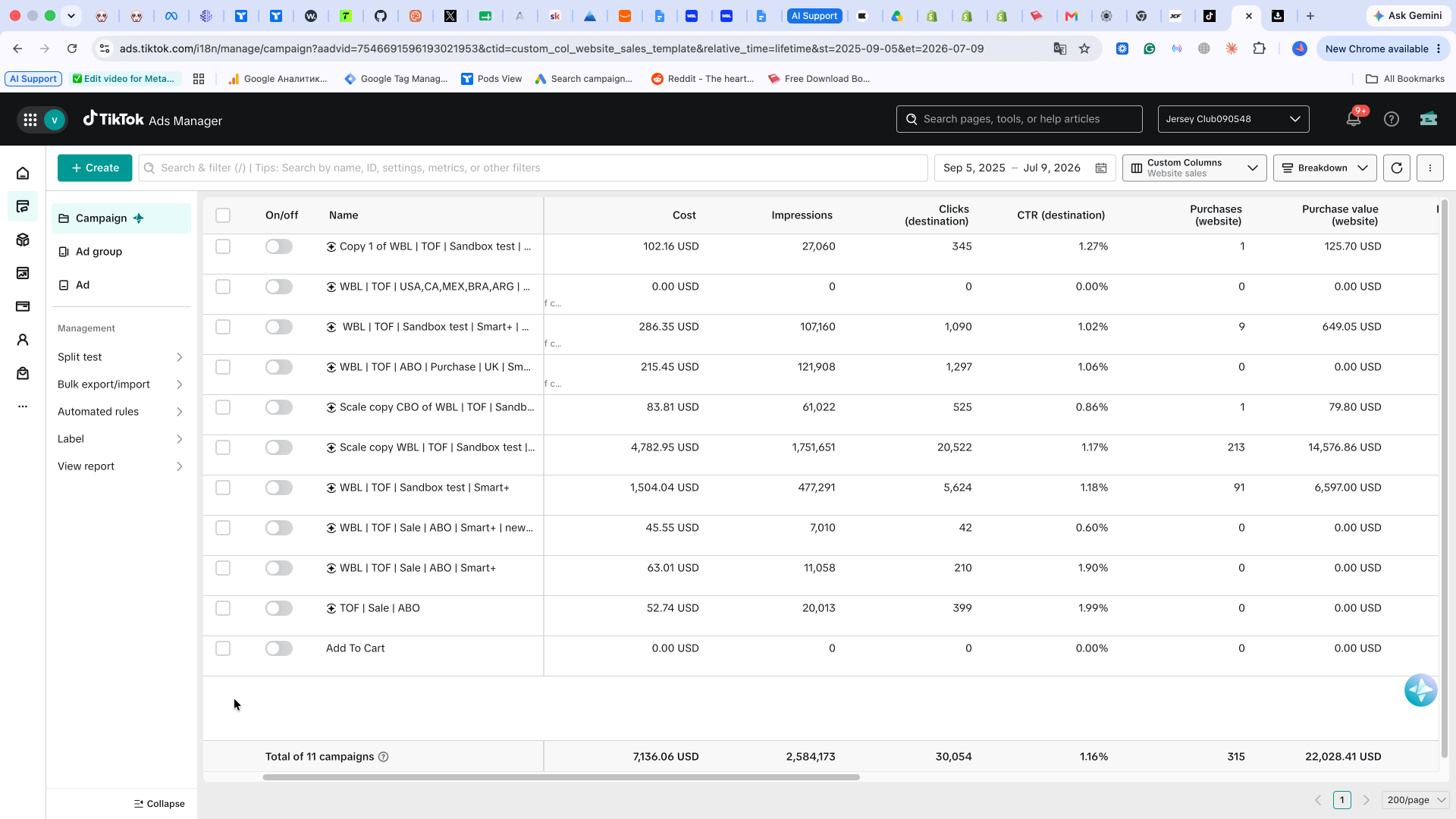Select checkbox for TOF | Sale | ABO campaign
Screen dimensions: 1456x819
223,608
